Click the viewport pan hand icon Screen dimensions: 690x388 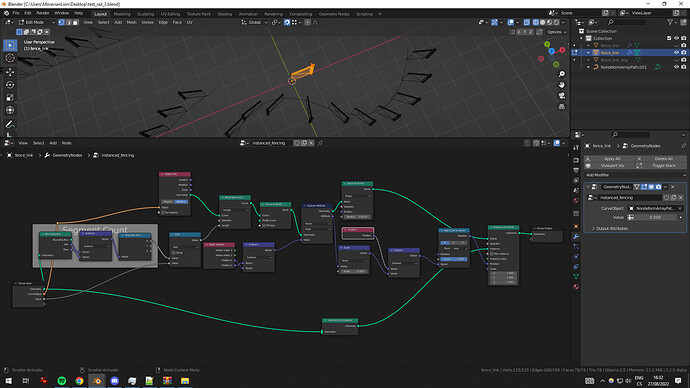[562, 85]
